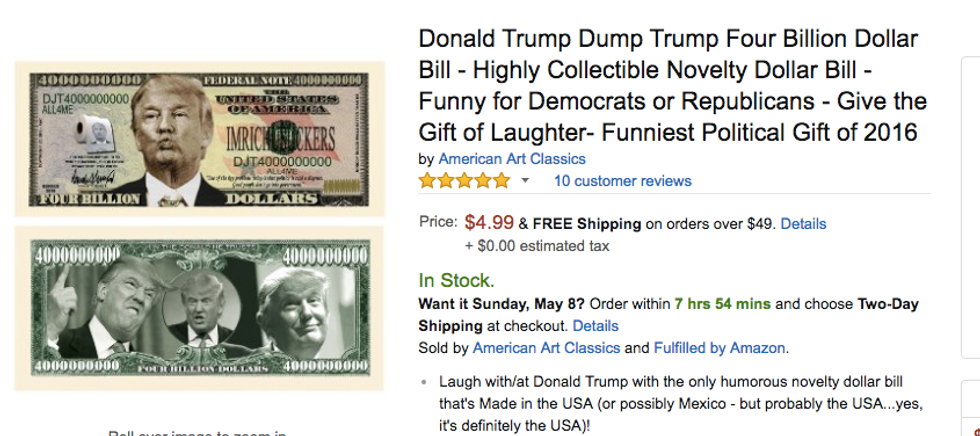Click the five-star rating icons

464,181
